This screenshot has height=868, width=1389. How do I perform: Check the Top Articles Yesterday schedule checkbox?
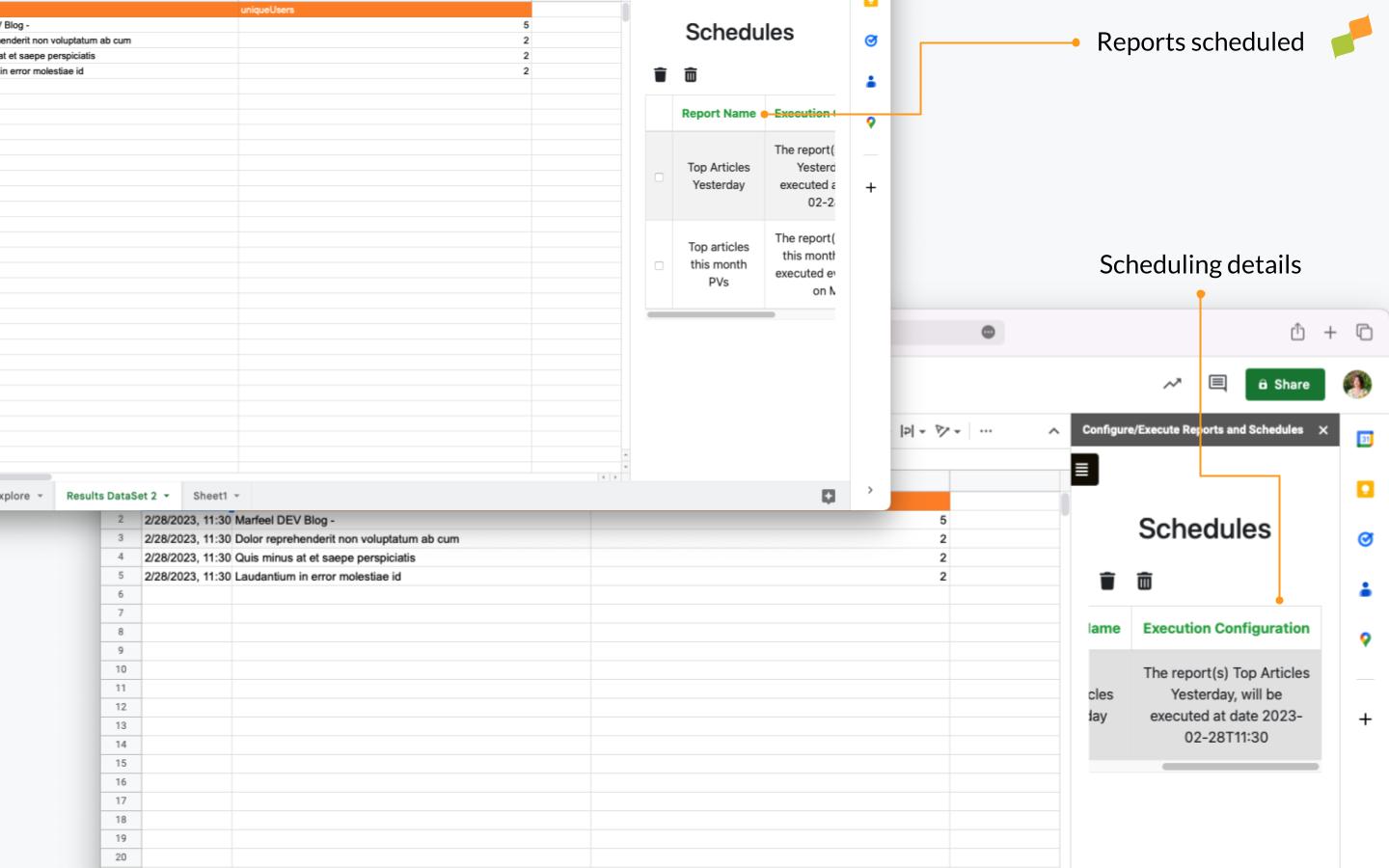pyautogui.click(x=659, y=176)
